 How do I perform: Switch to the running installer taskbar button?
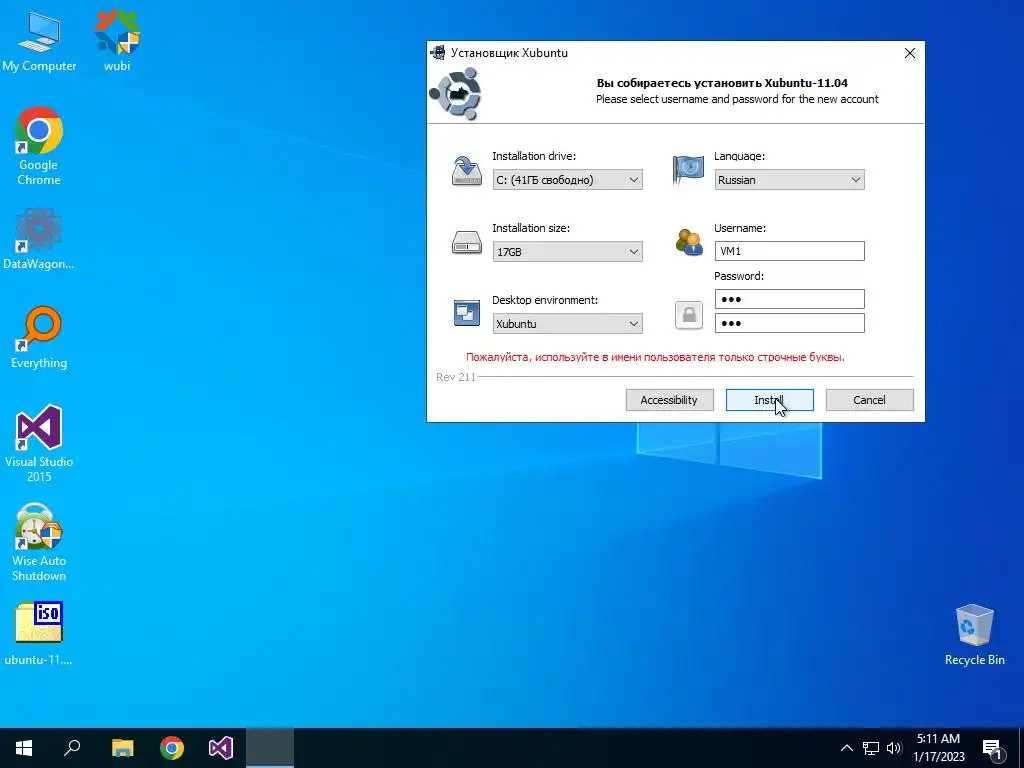coord(270,748)
